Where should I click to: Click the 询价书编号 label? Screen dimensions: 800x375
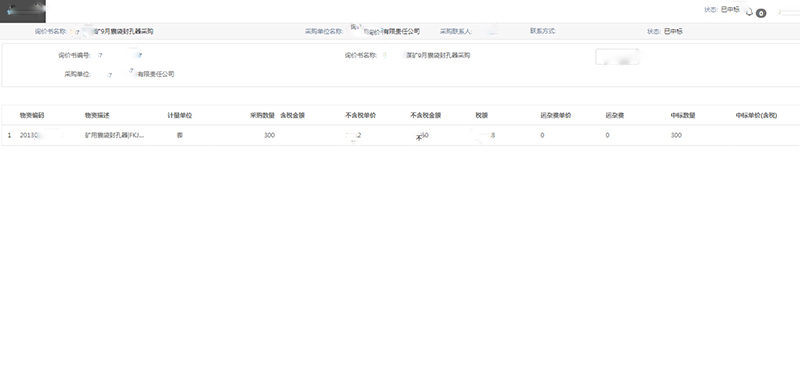tap(74, 55)
